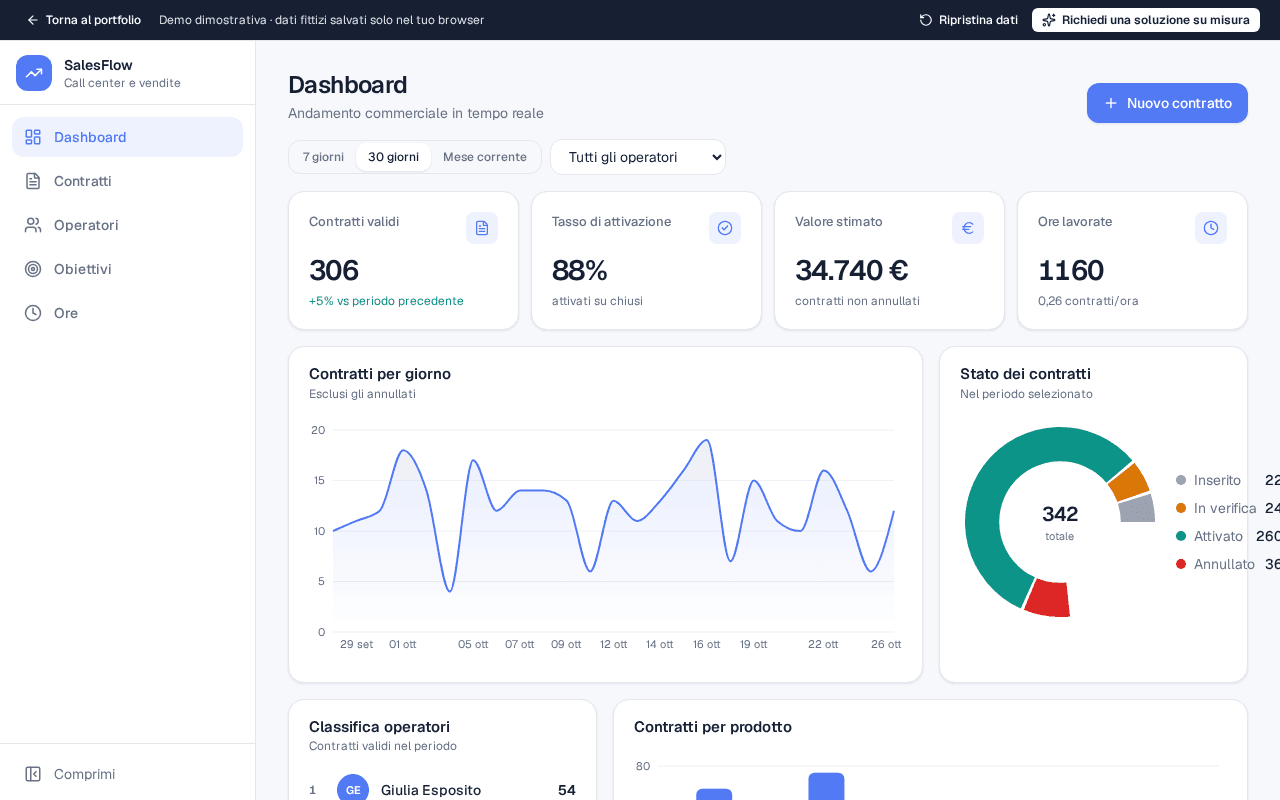Collapse the sidebar with Comprimi

127,774
